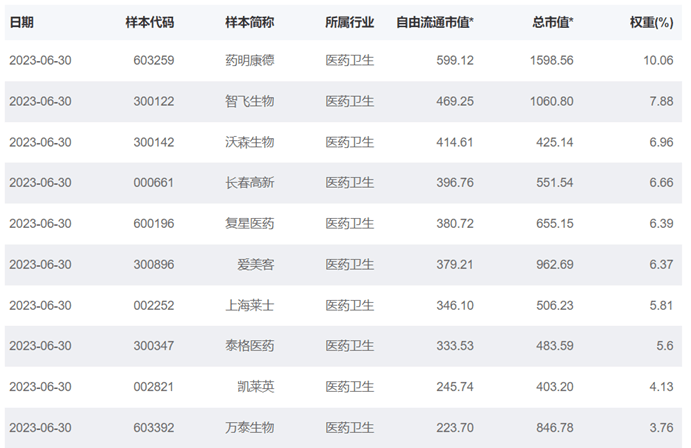The width and height of the screenshot is (691, 448).
Task: Select the name 复星医药
Action: point(250,224)
